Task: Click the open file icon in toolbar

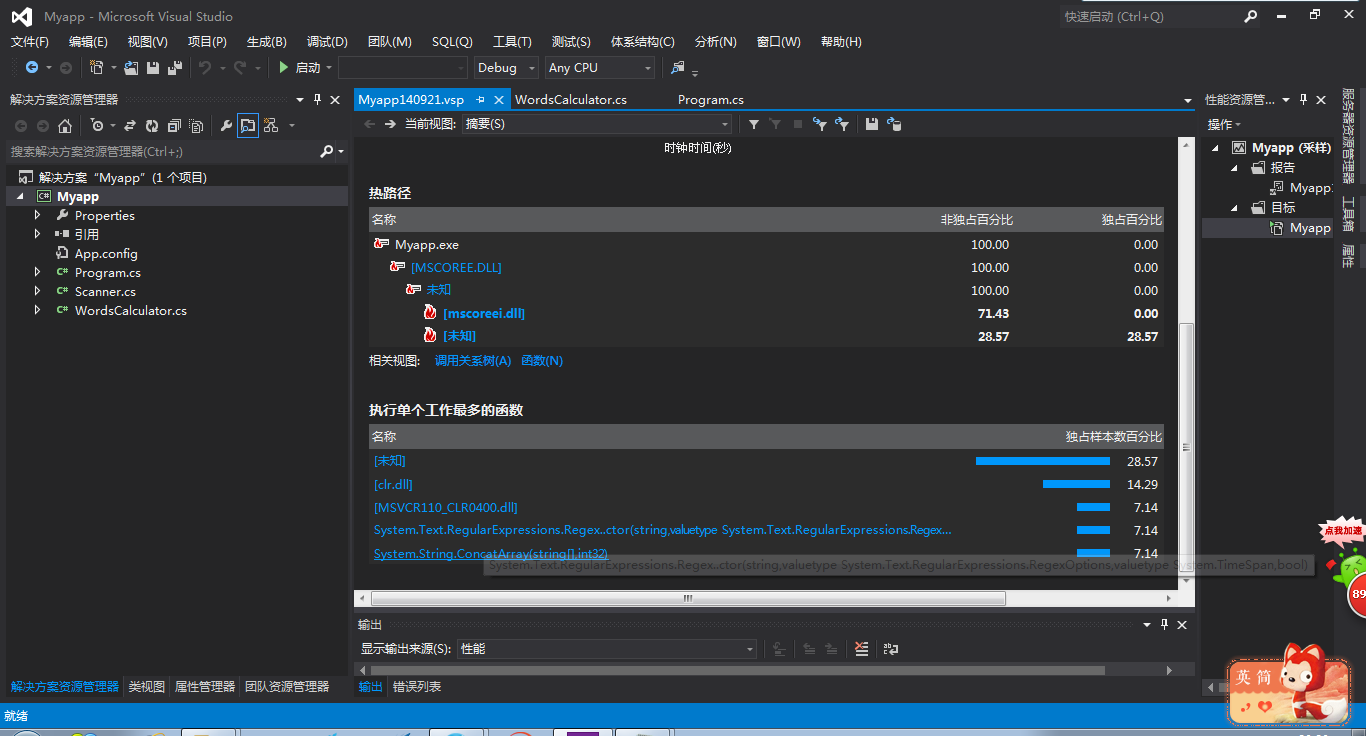Action: [x=131, y=68]
